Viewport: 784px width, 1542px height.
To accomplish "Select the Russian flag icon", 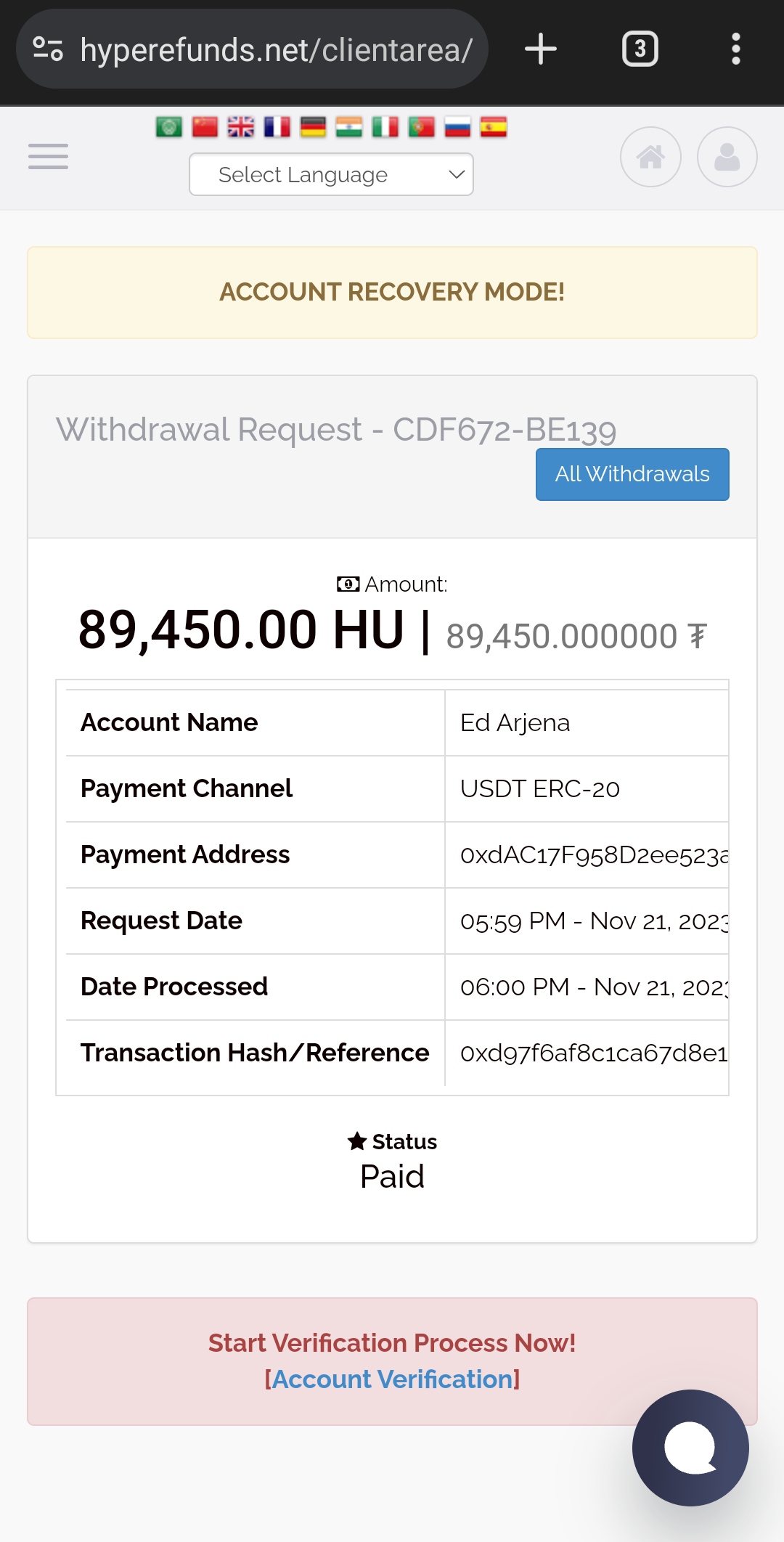I will tap(457, 128).
